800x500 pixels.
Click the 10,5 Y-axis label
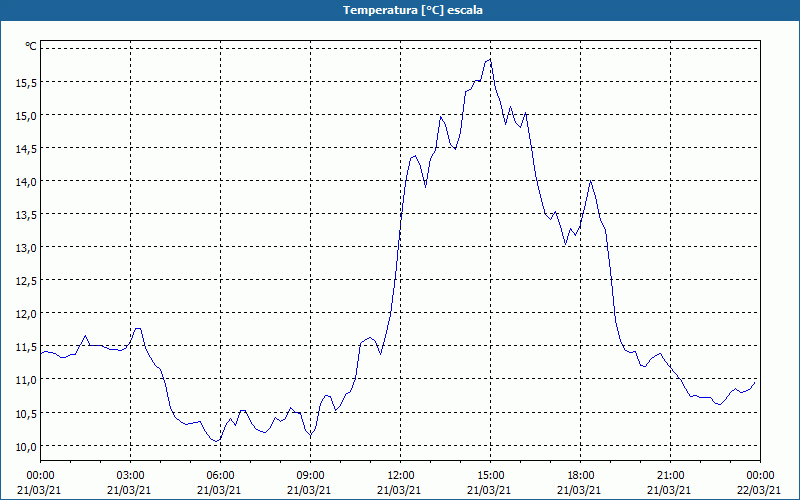click(x=27, y=413)
